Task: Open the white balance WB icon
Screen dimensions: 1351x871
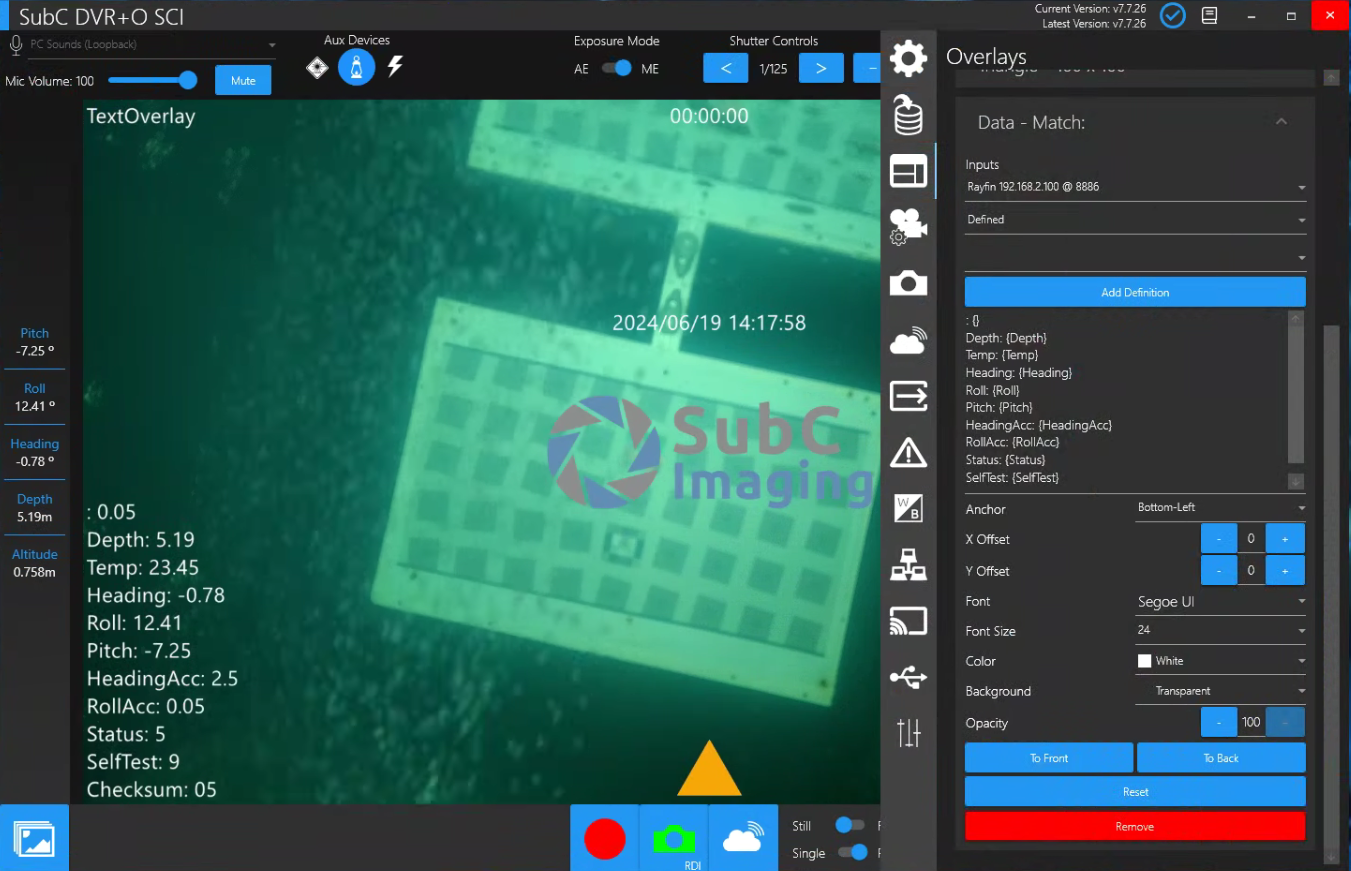Action: click(908, 508)
